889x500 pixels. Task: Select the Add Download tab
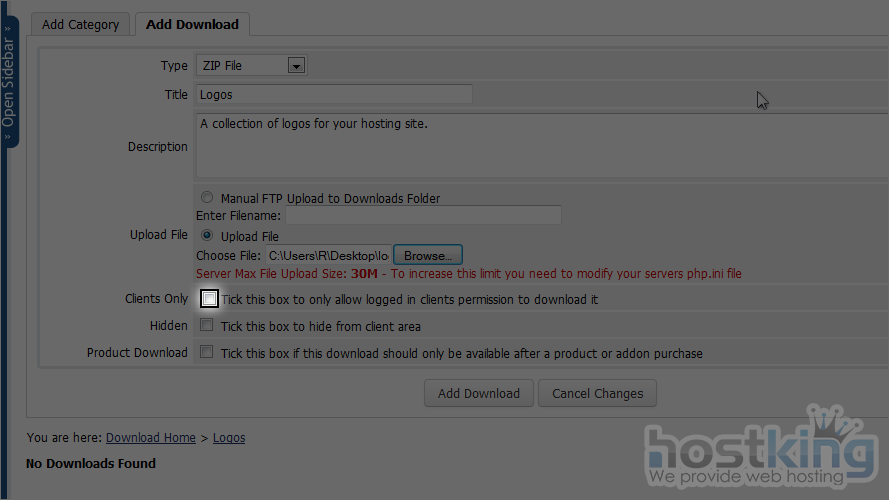(192, 24)
